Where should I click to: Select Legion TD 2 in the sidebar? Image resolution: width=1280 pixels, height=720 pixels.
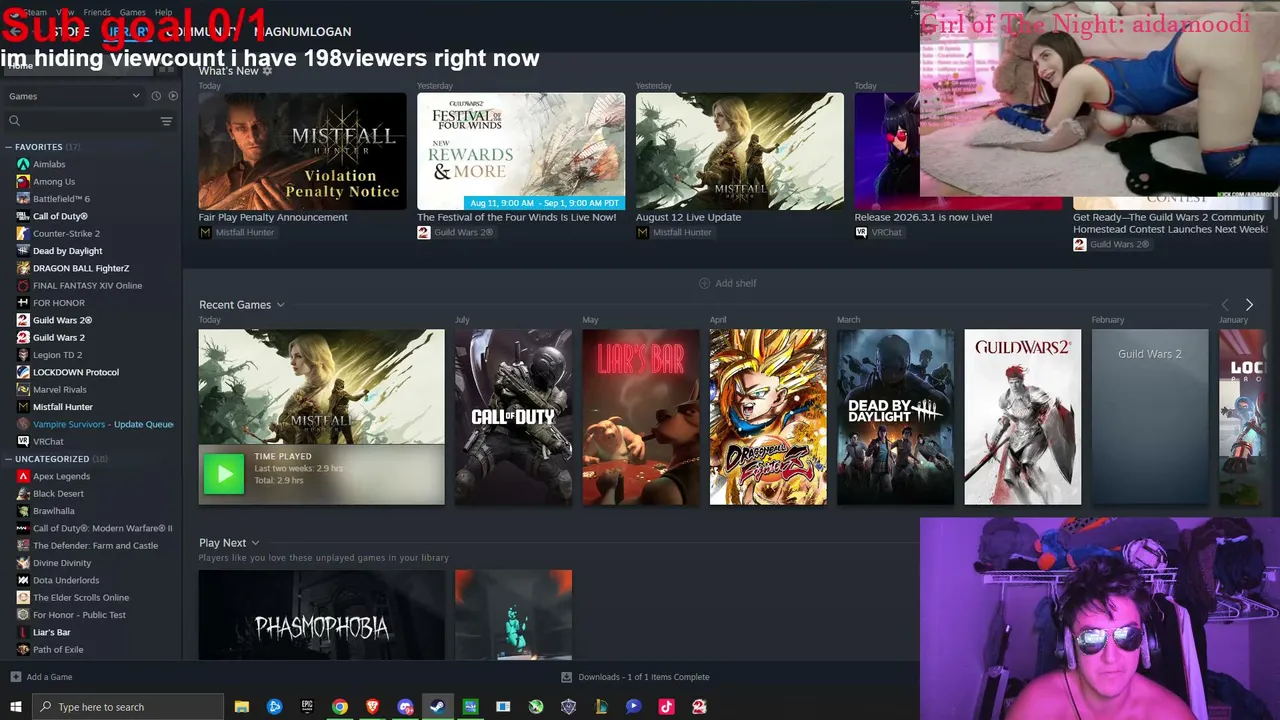(58, 355)
